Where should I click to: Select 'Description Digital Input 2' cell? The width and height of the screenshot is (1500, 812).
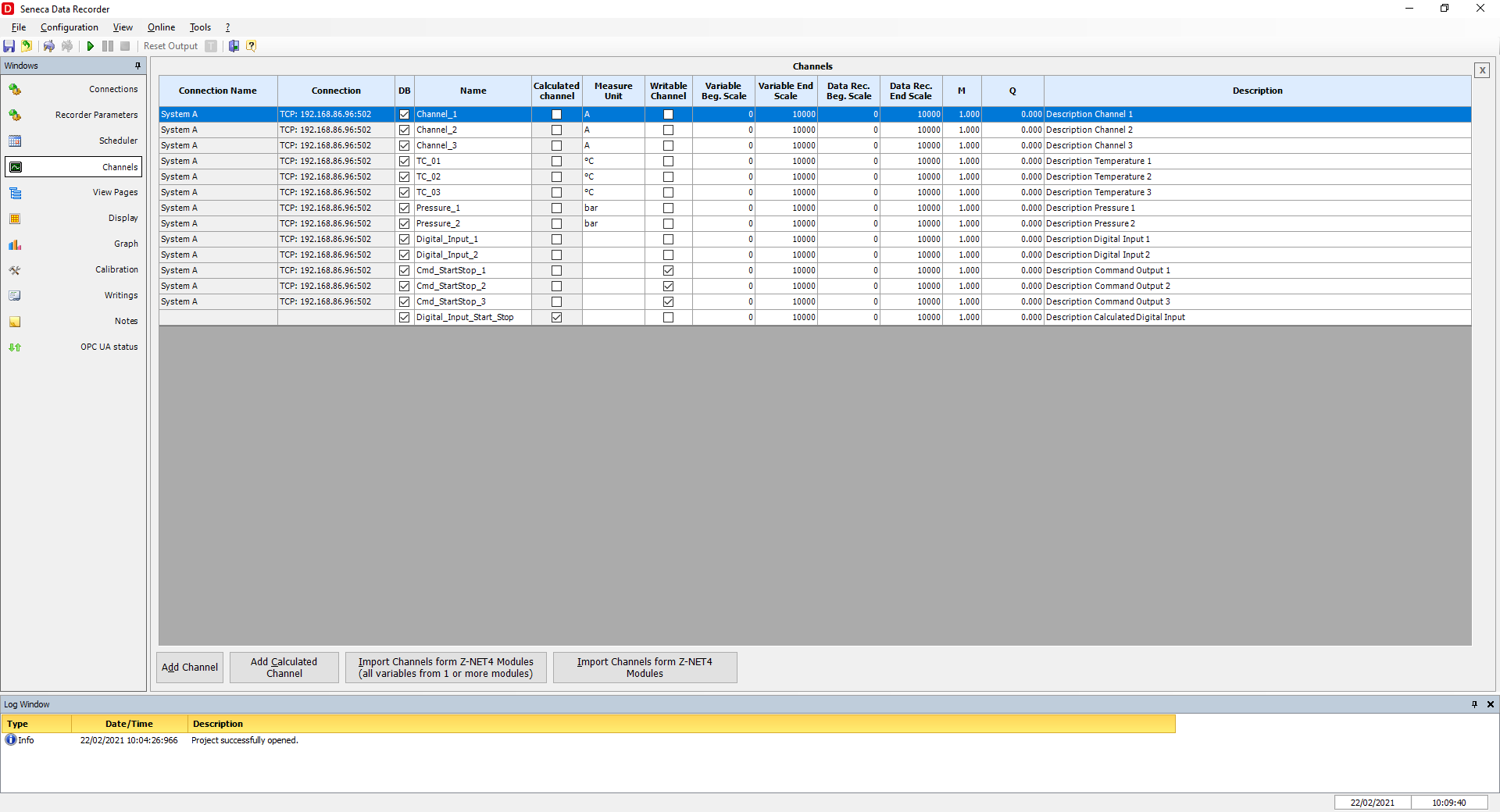1258,255
